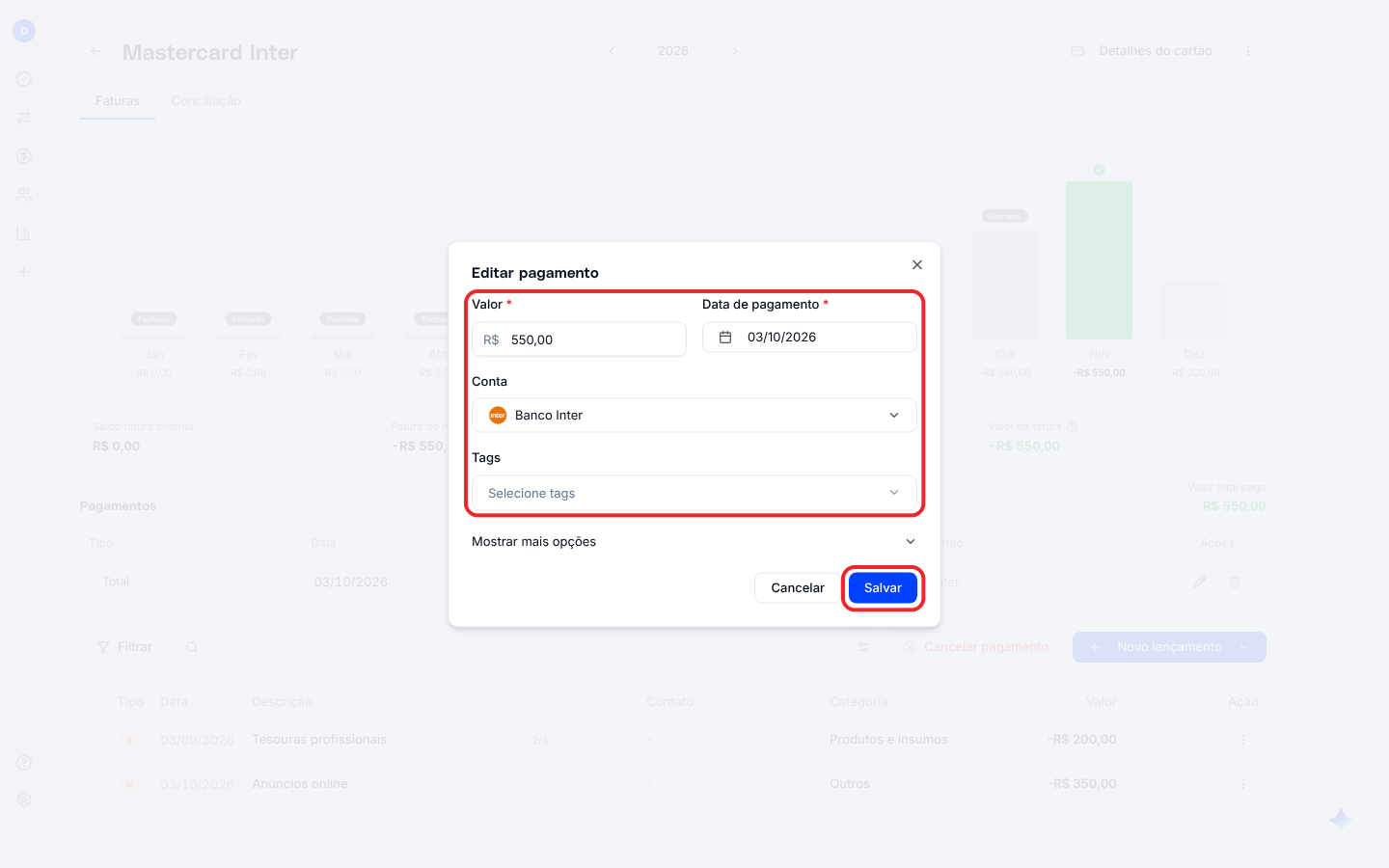Open the contacts people sidebar icon
Screen dimensions: 1389x868
(x=24, y=195)
